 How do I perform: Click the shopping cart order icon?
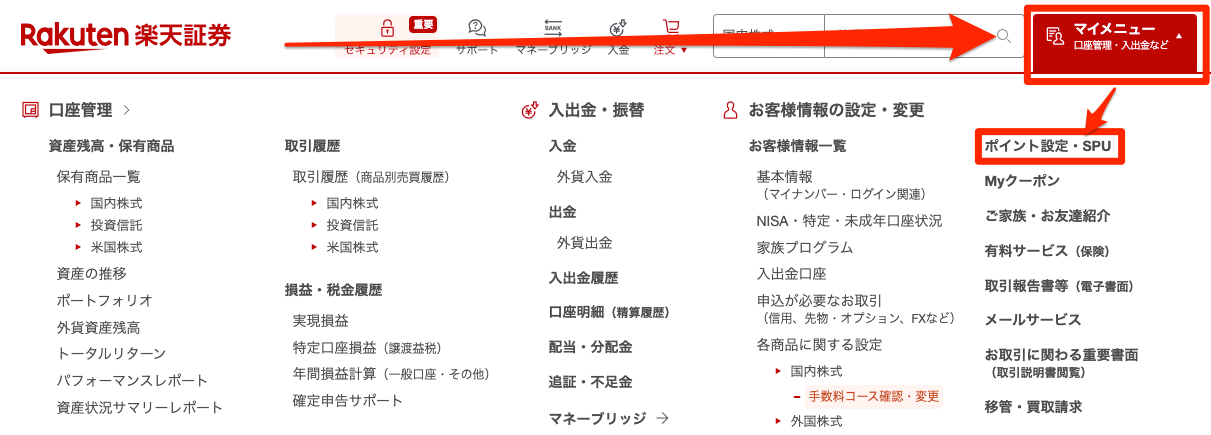click(670, 28)
